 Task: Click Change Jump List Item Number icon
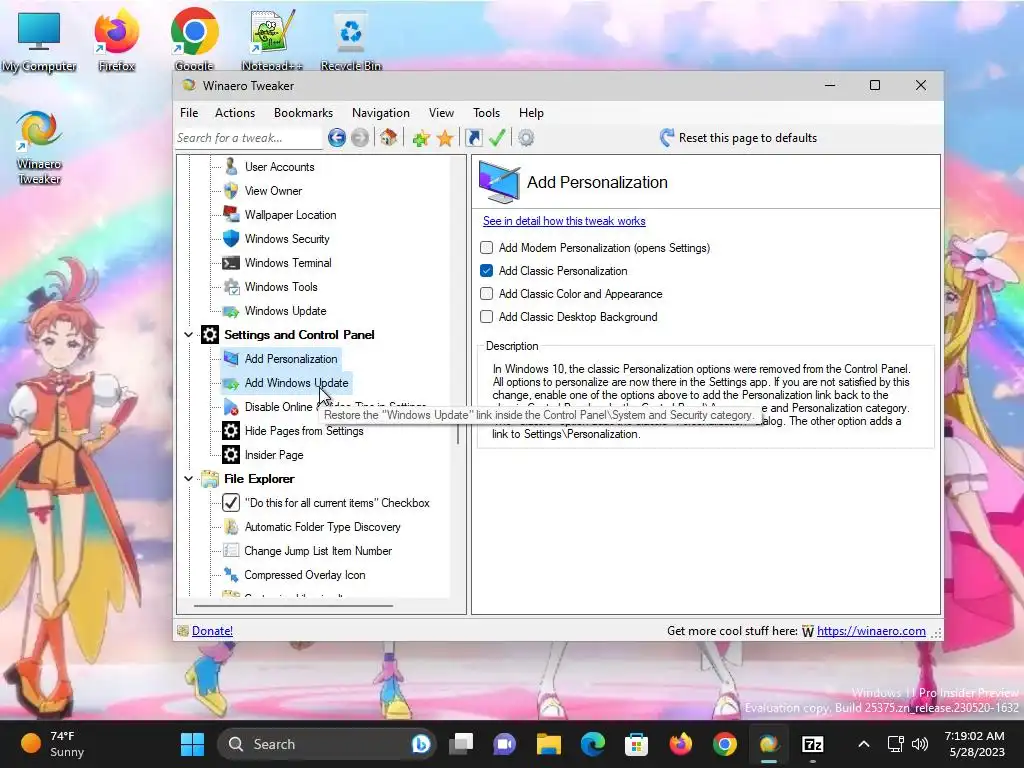[x=231, y=551]
